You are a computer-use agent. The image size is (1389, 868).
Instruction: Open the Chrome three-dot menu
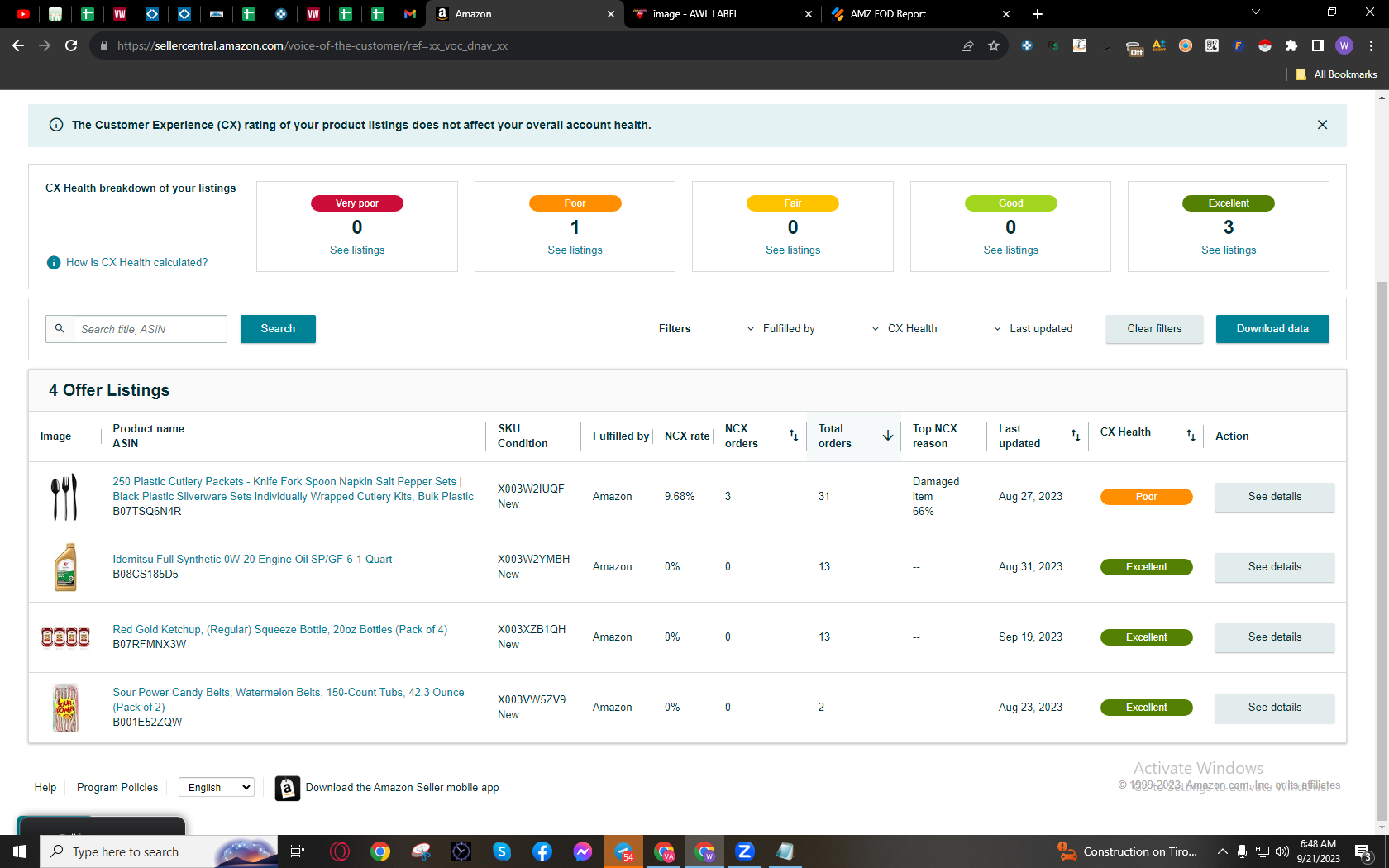coord(1371,45)
